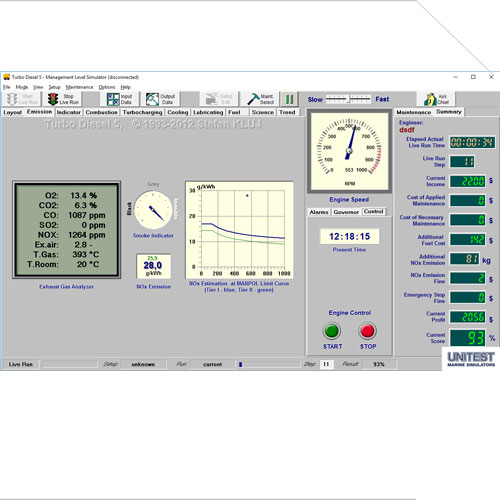Viewport: 500px width, 500px height.
Task: Click the CO 1087 ppm analyzer reading
Action: (x=74, y=215)
